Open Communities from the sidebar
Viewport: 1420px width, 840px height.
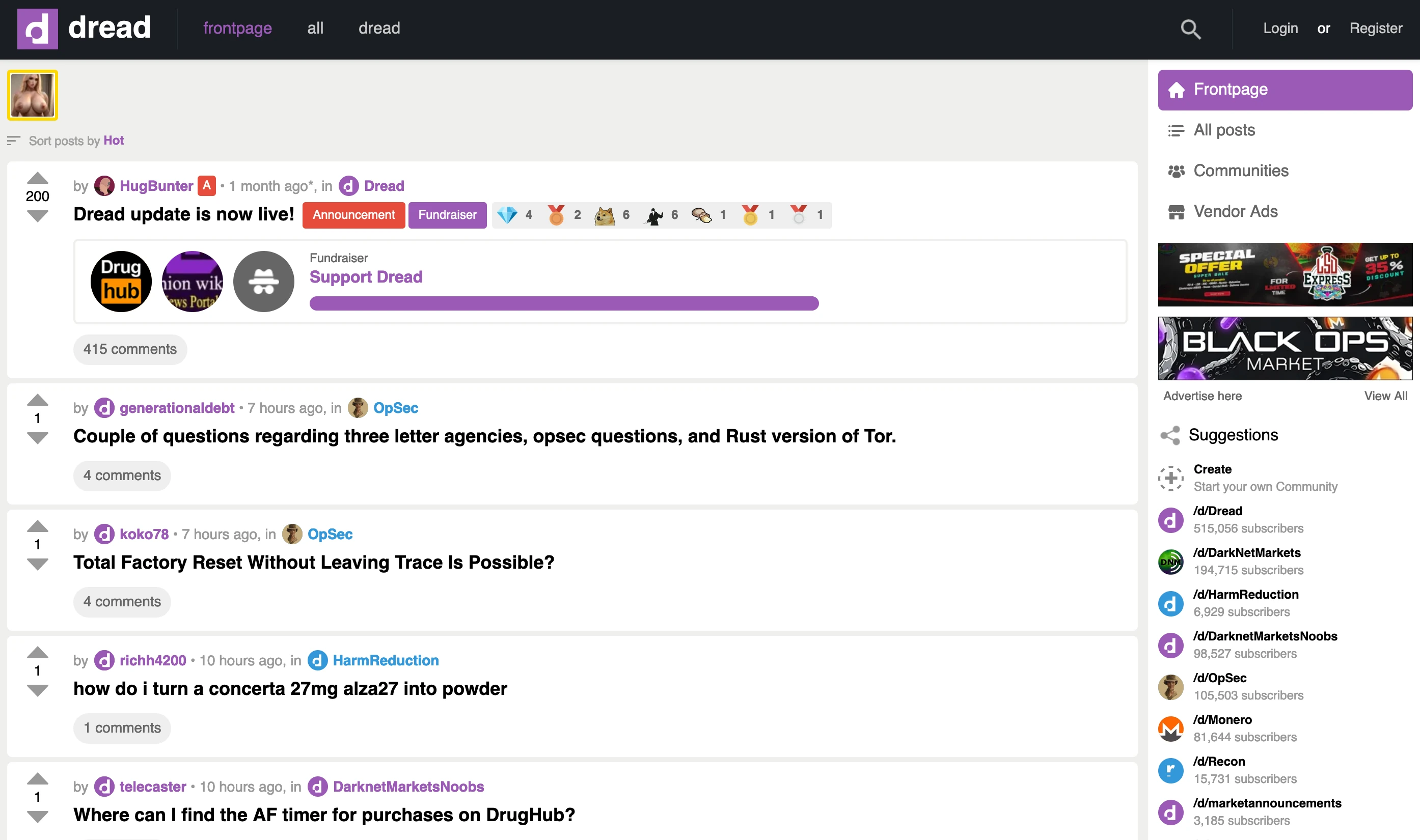click(x=1241, y=171)
